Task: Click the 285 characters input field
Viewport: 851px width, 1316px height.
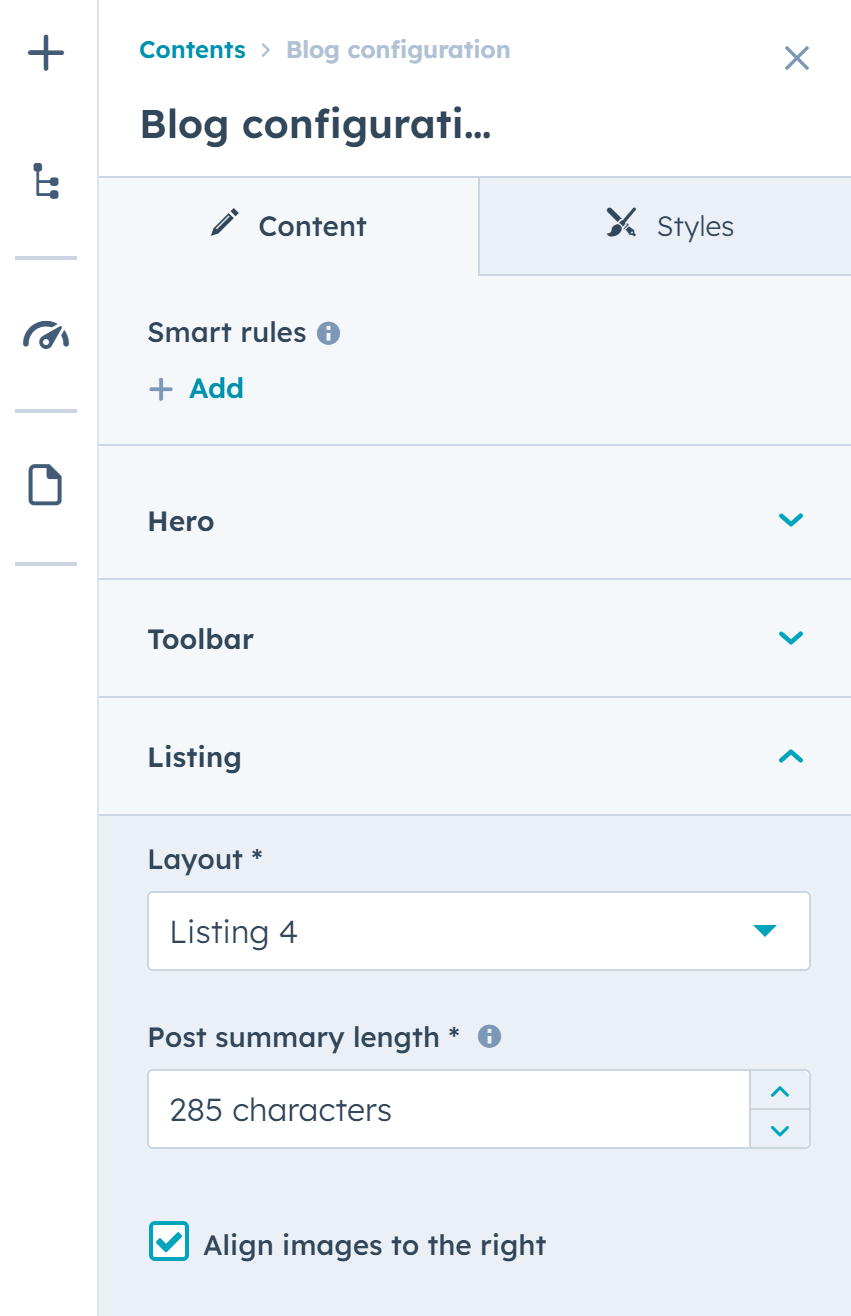Action: (x=448, y=1110)
